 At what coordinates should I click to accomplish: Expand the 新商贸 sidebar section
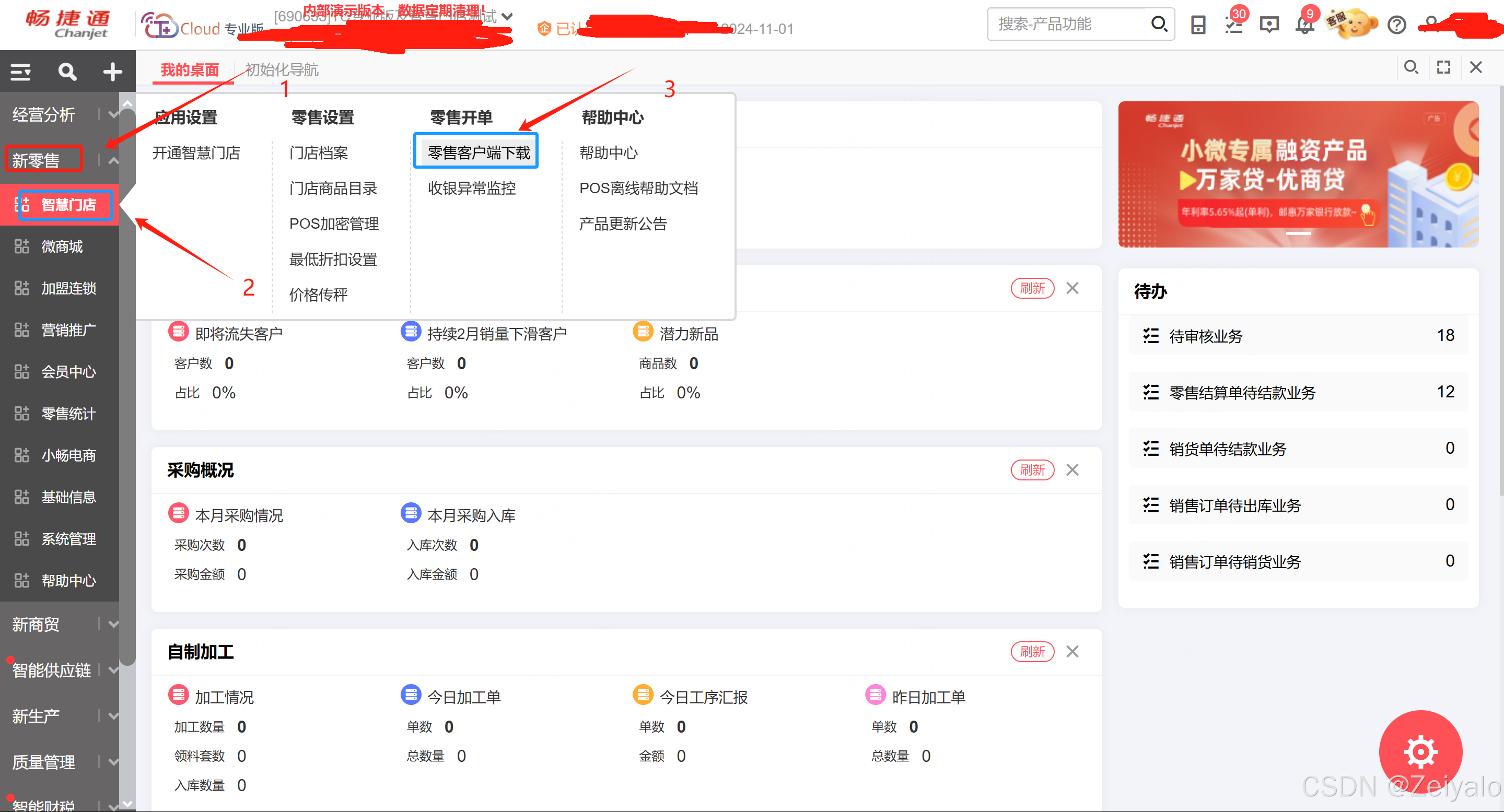(113, 624)
